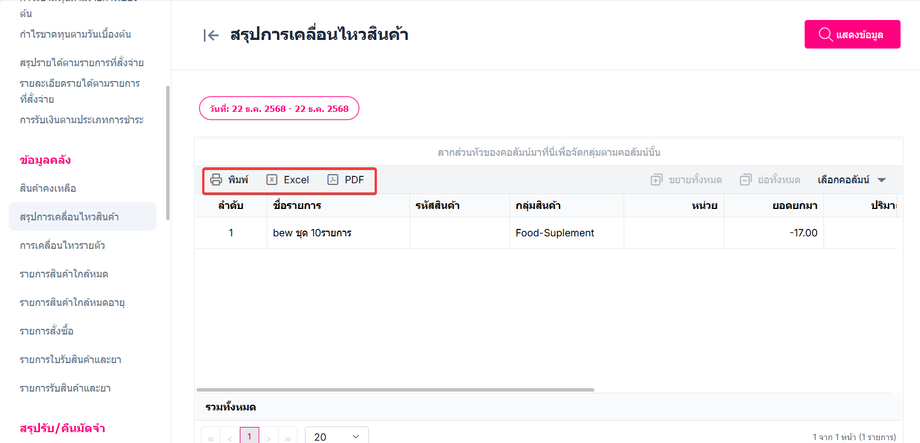Click the collapse-all minus icon
920x443 pixels.
[x=746, y=180]
